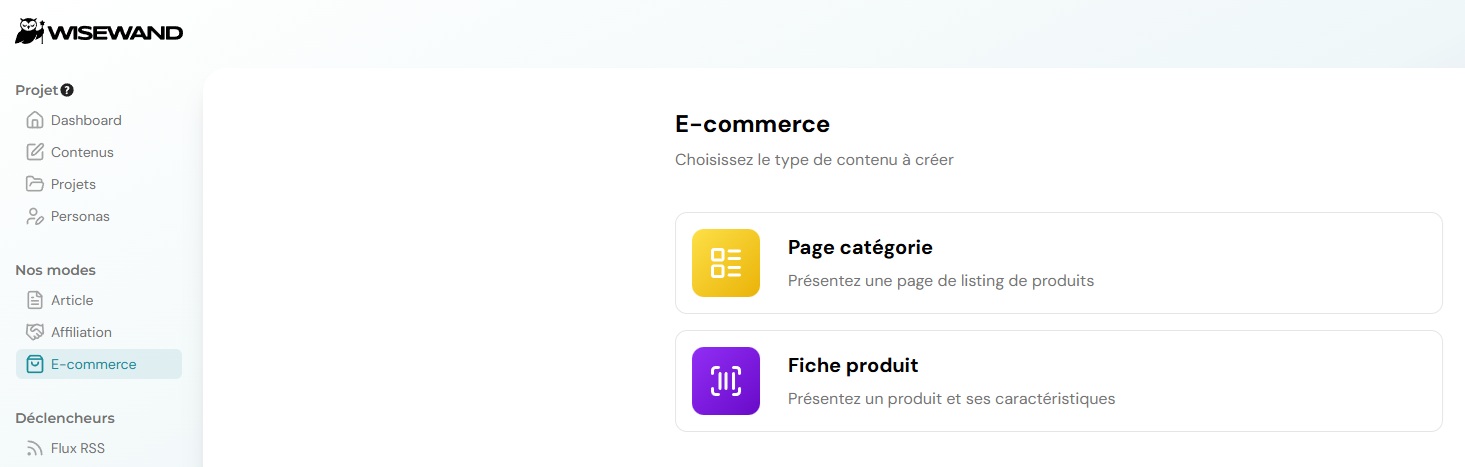Open the Dashboard menu item

click(x=86, y=120)
